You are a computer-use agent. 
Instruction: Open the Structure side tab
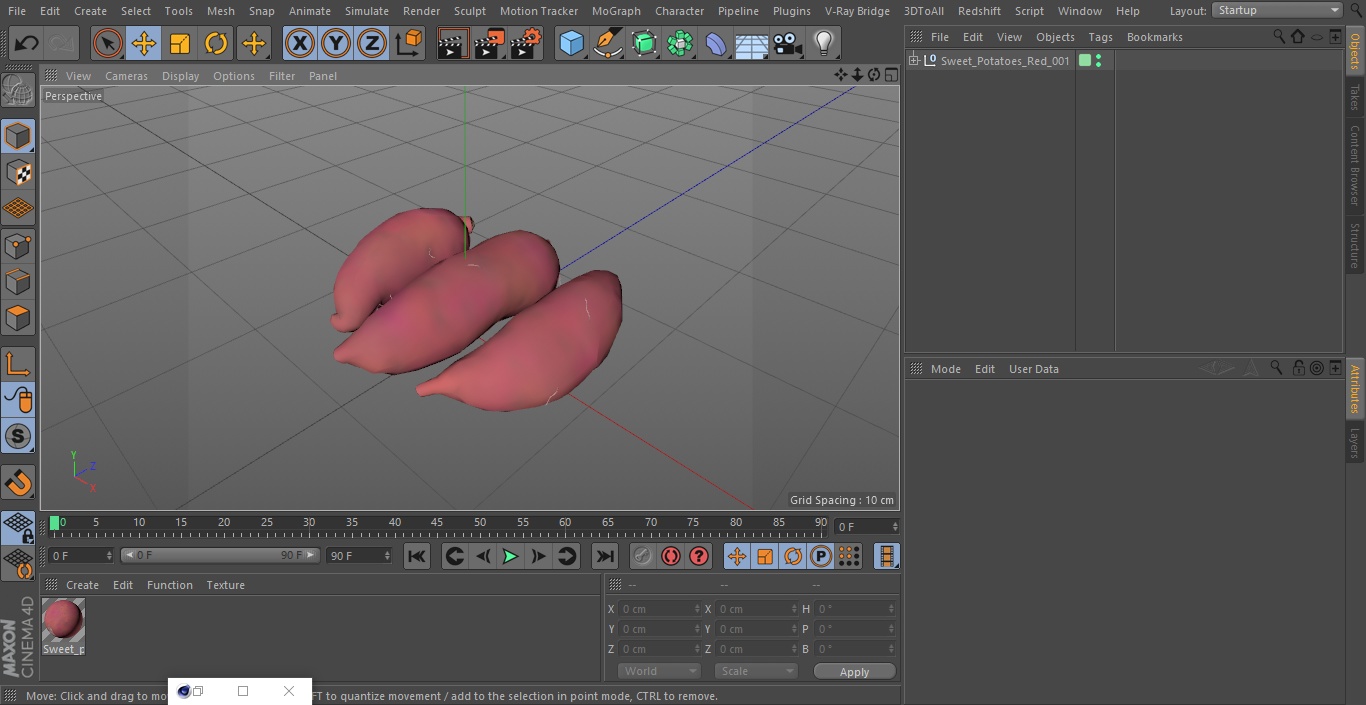(x=1355, y=245)
